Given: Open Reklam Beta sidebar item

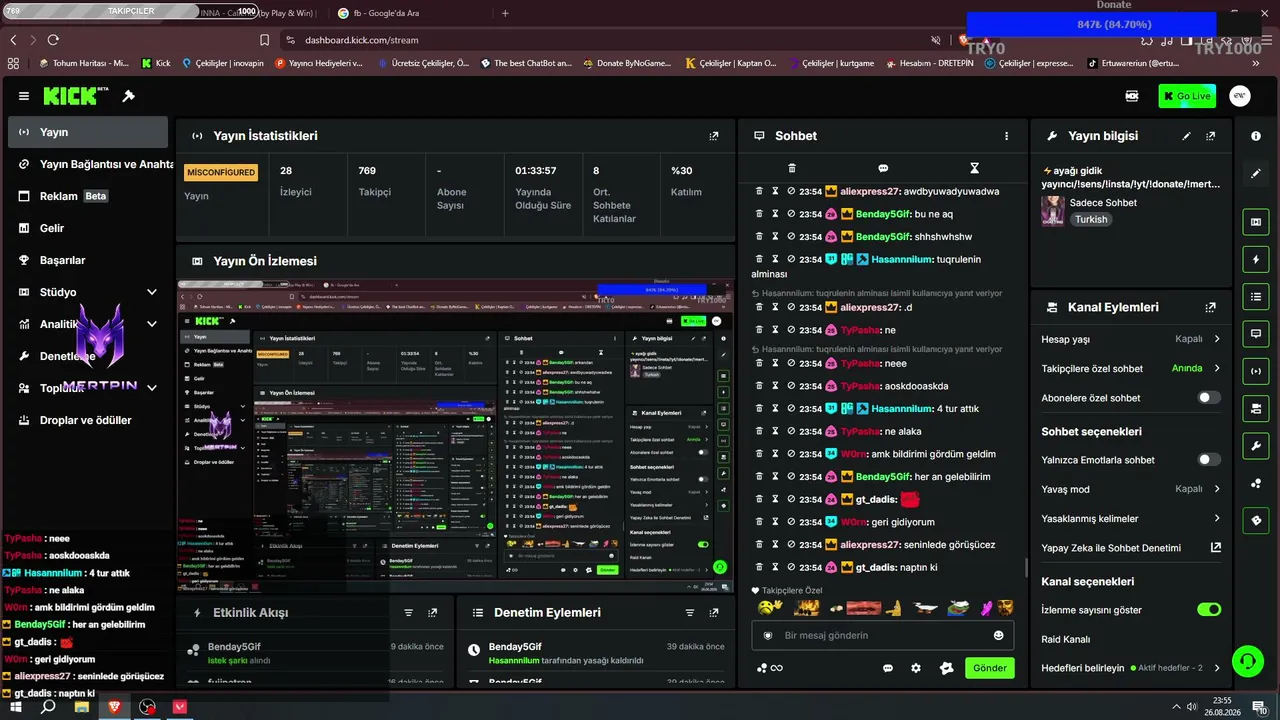Looking at the screenshot, I should pyautogui.click(x=88, y=196).
